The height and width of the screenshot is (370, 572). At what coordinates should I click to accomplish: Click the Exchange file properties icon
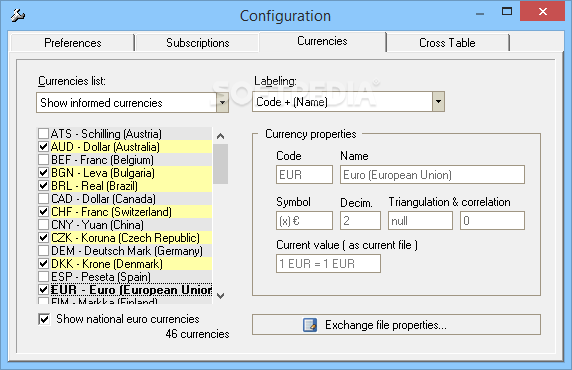click(310, 325)
